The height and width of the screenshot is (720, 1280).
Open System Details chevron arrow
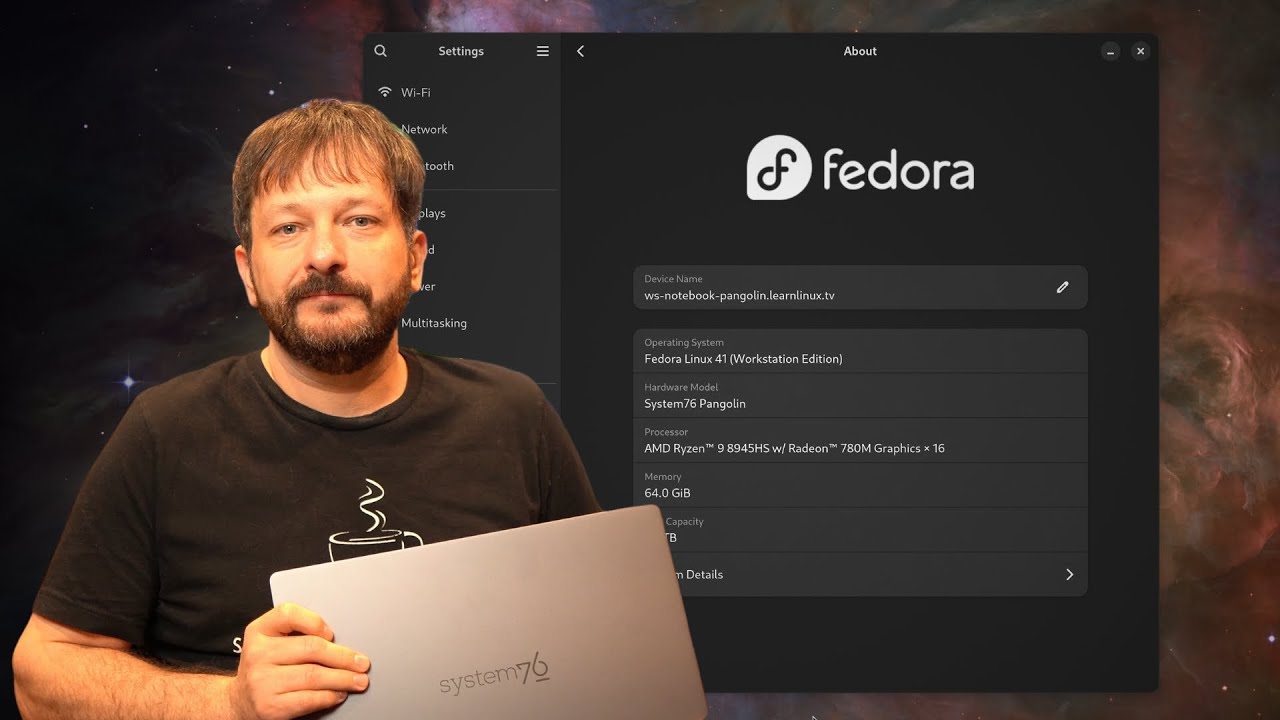click(x=1069, y=574)
